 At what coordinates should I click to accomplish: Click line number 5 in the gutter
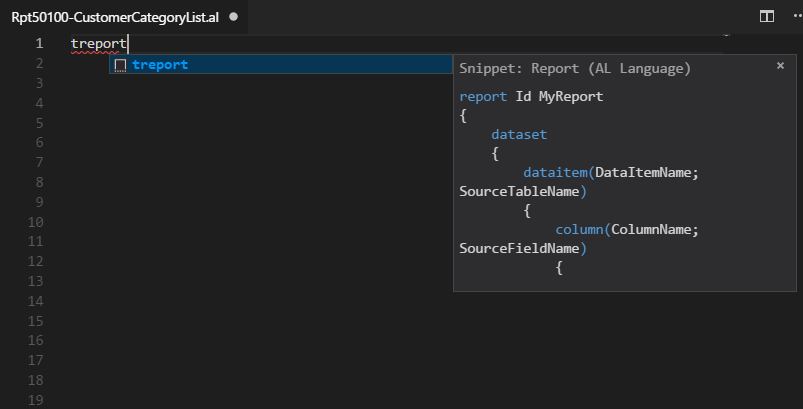[39, 123]
